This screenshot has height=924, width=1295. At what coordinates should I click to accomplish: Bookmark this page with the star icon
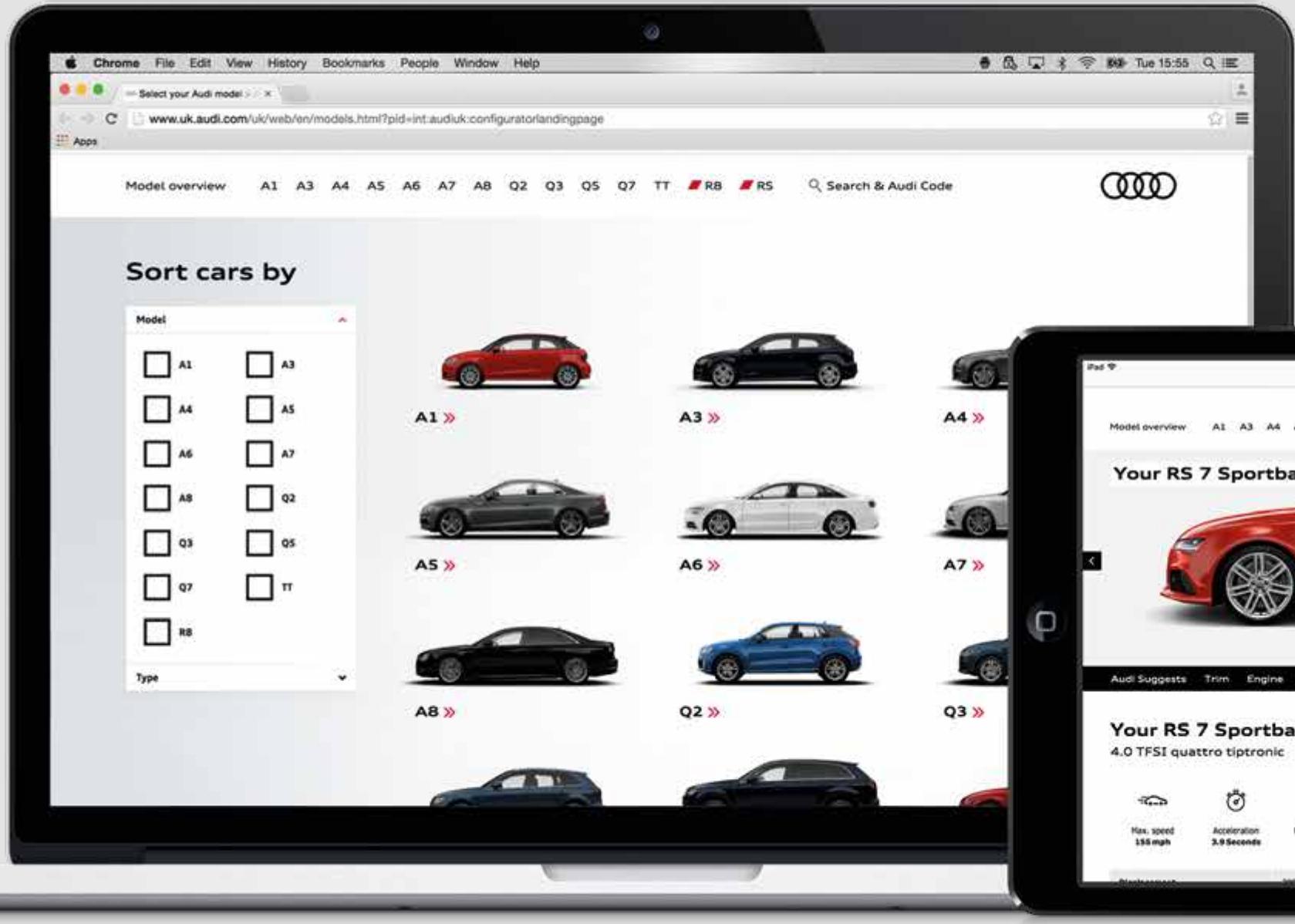coord(1216,119)
